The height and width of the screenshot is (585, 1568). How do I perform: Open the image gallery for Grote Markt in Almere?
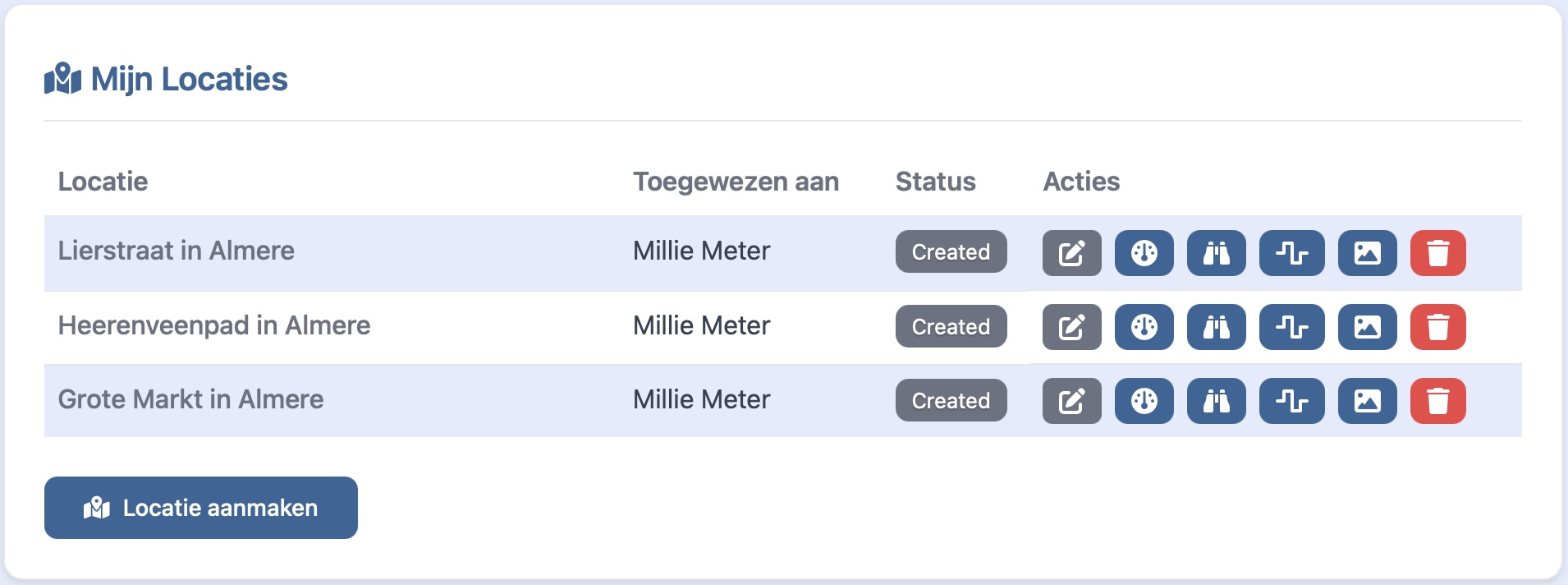coord(1367,401)
